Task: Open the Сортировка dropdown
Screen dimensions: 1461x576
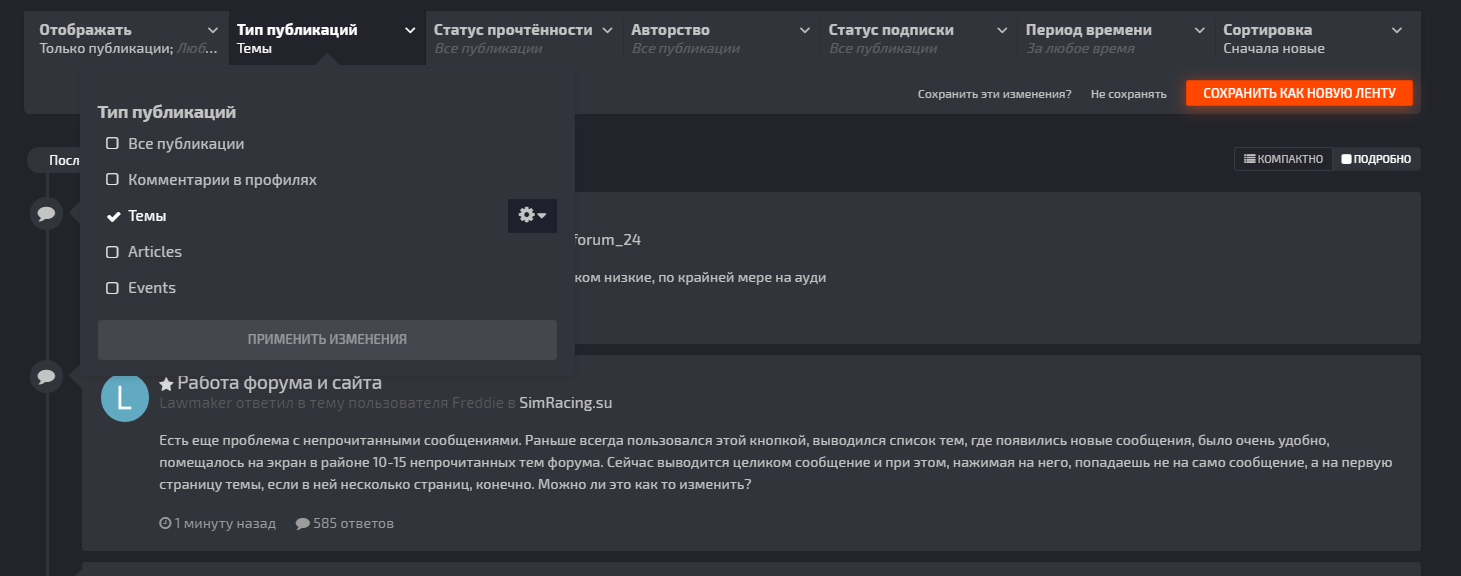Action: [1311, 38]
